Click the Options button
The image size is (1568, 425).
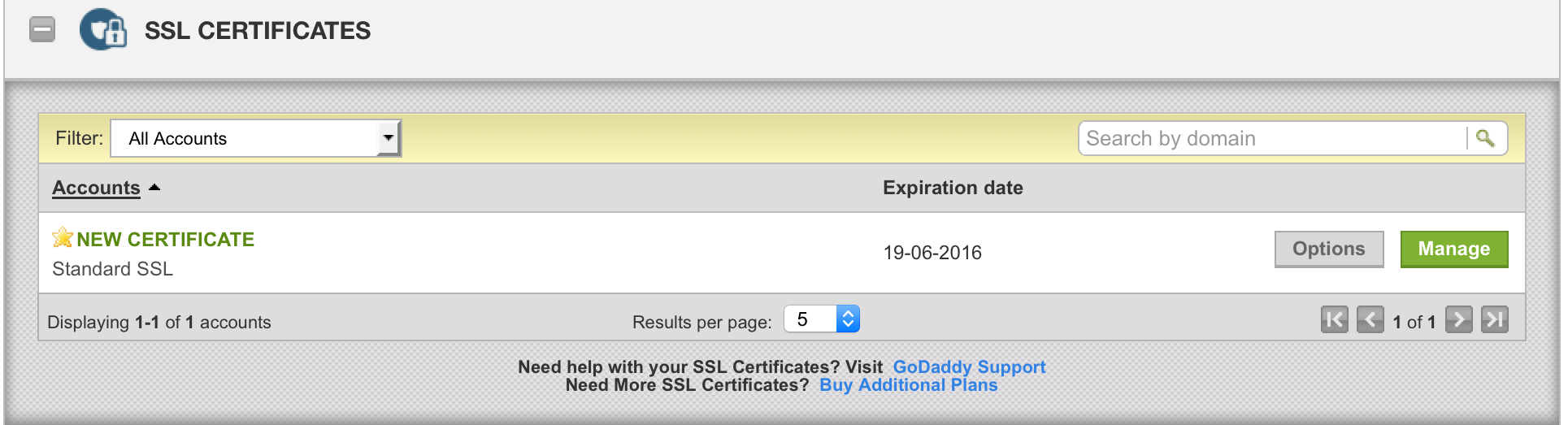(1329, 249)
